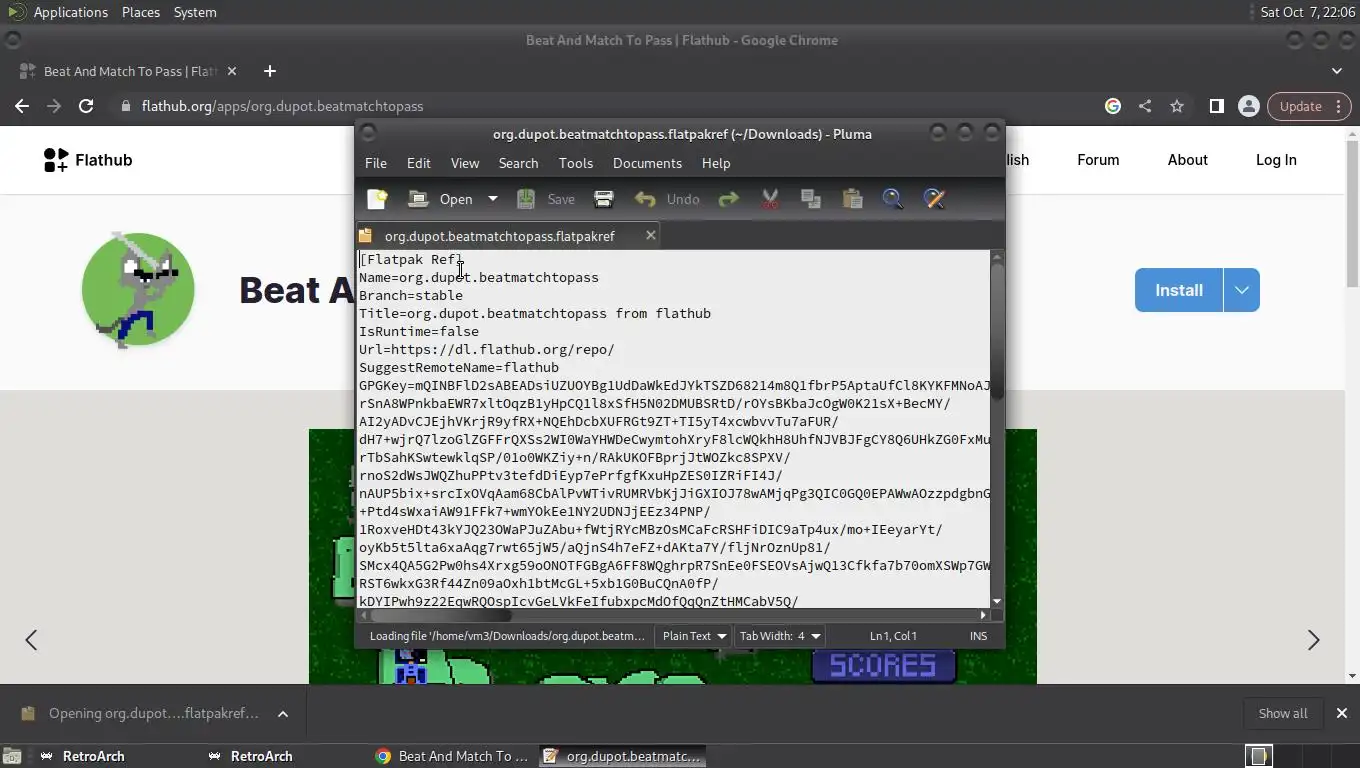
Task: Open the Documents menu in Pluma
Action: [647, 163]
